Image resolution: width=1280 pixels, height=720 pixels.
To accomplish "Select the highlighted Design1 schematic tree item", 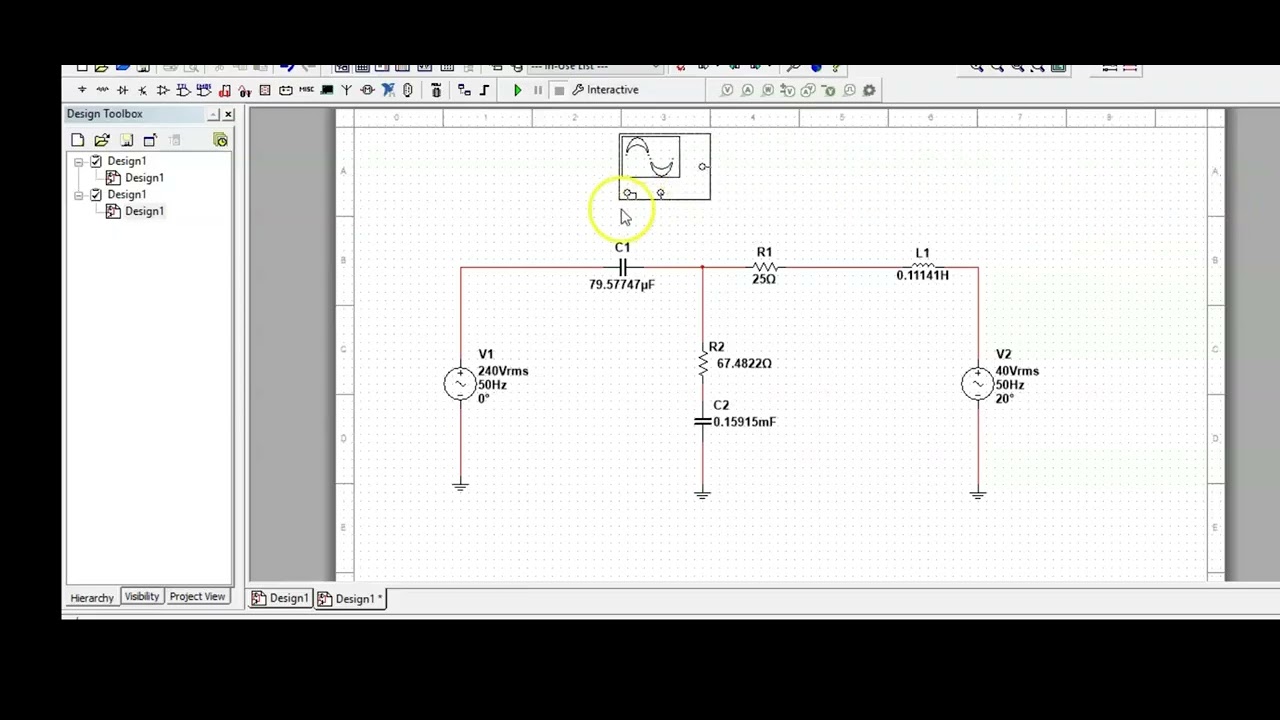I will point(144,211).
